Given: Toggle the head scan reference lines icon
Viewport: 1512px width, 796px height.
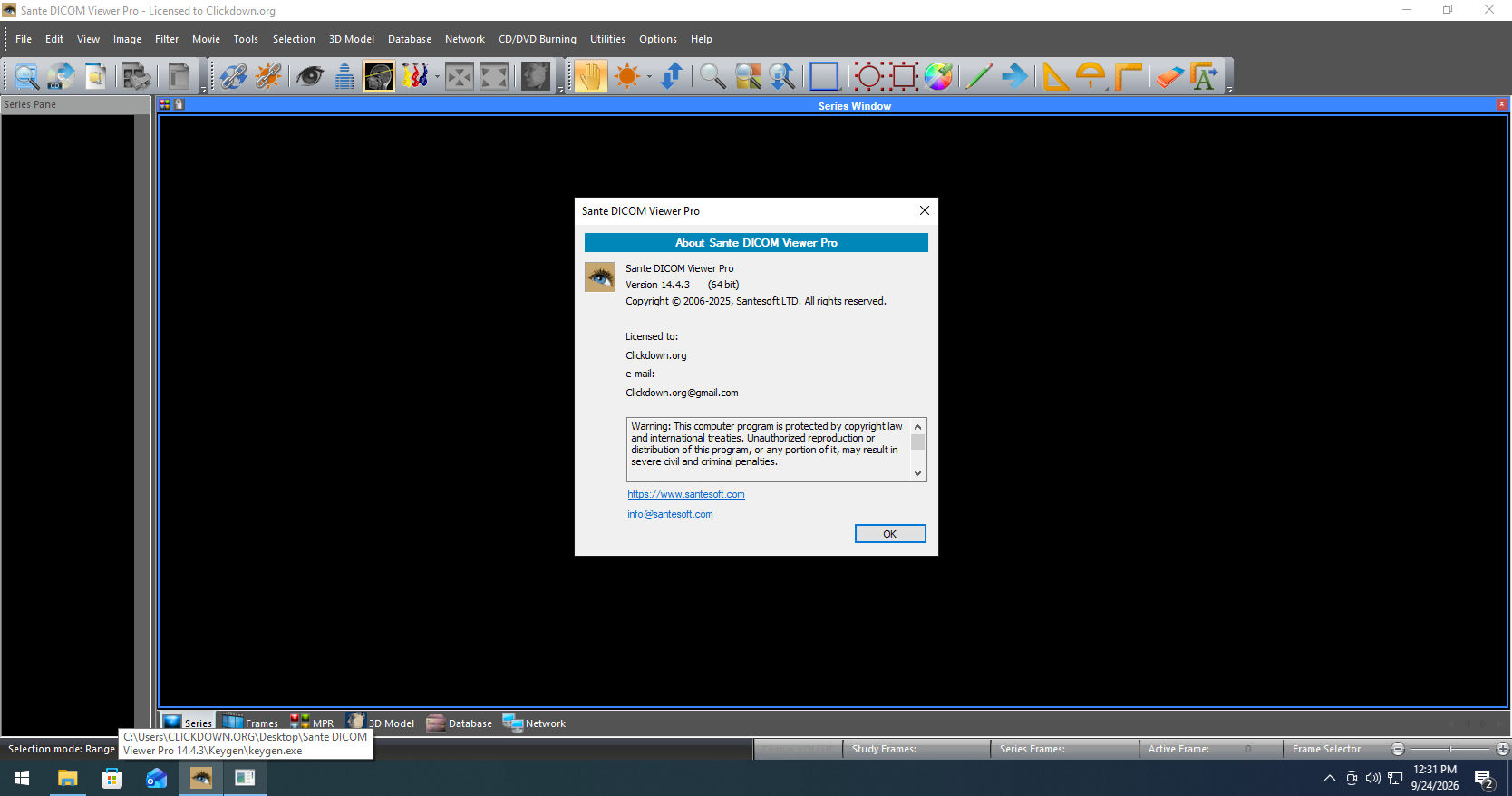Looking at the screenshot, I should point(379,76).
